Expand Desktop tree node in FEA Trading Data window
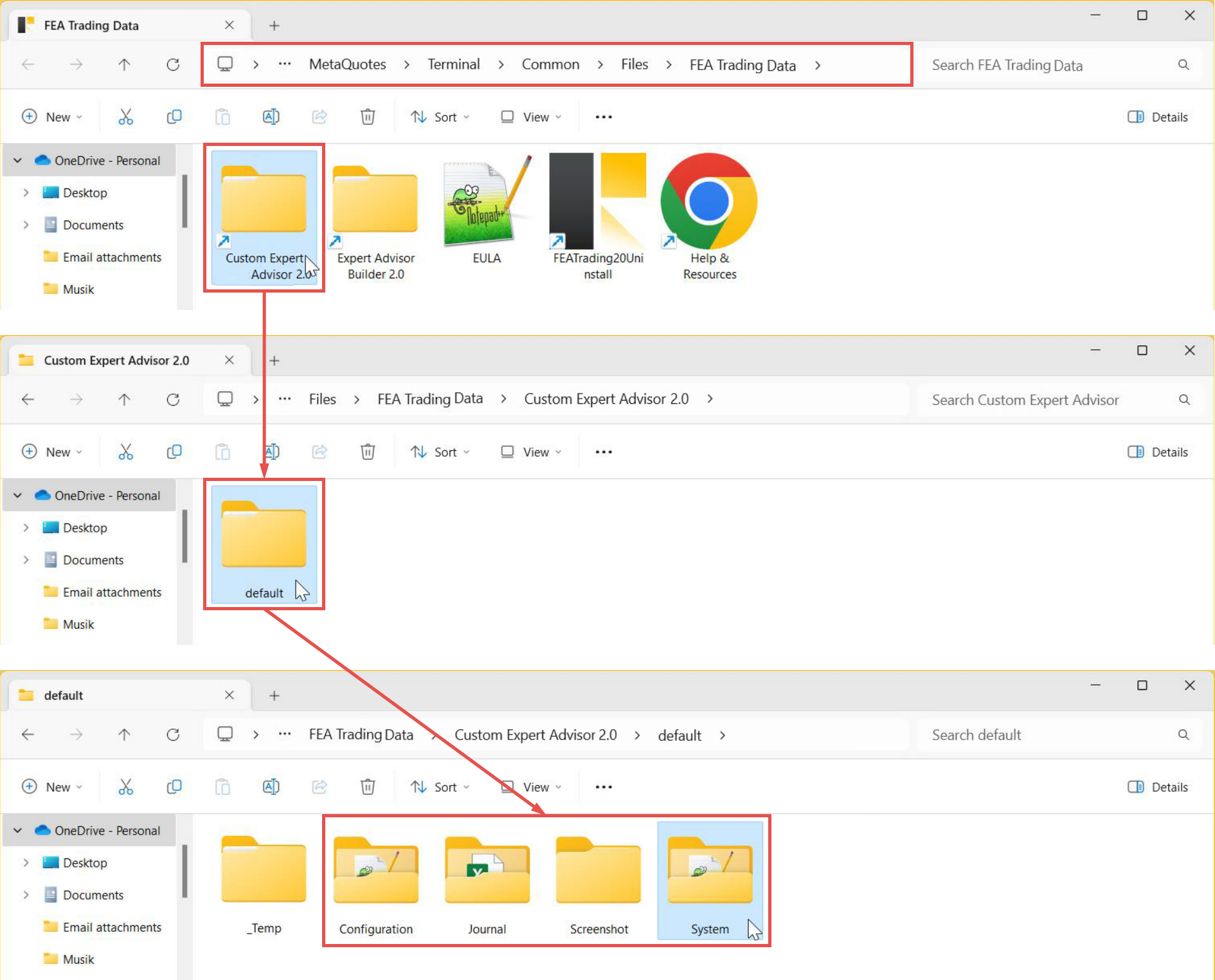 [x=26, y=193]
